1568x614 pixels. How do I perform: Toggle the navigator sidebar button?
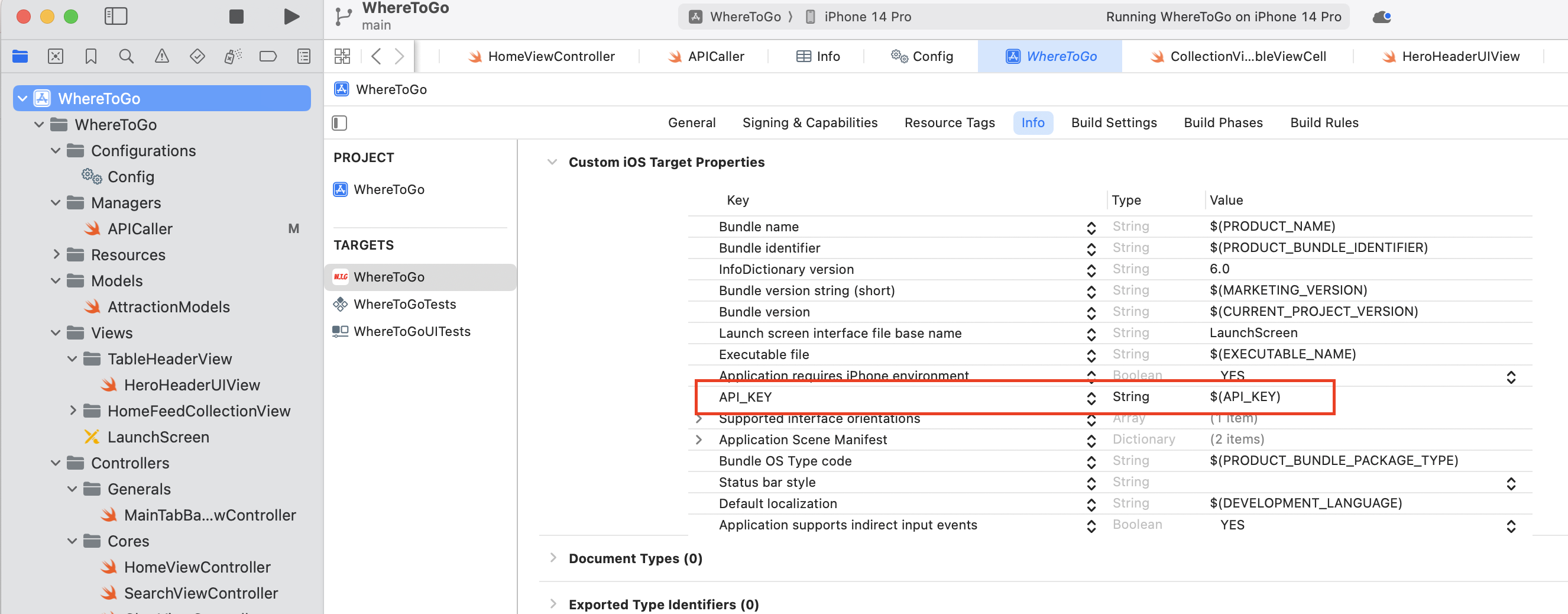116,17
